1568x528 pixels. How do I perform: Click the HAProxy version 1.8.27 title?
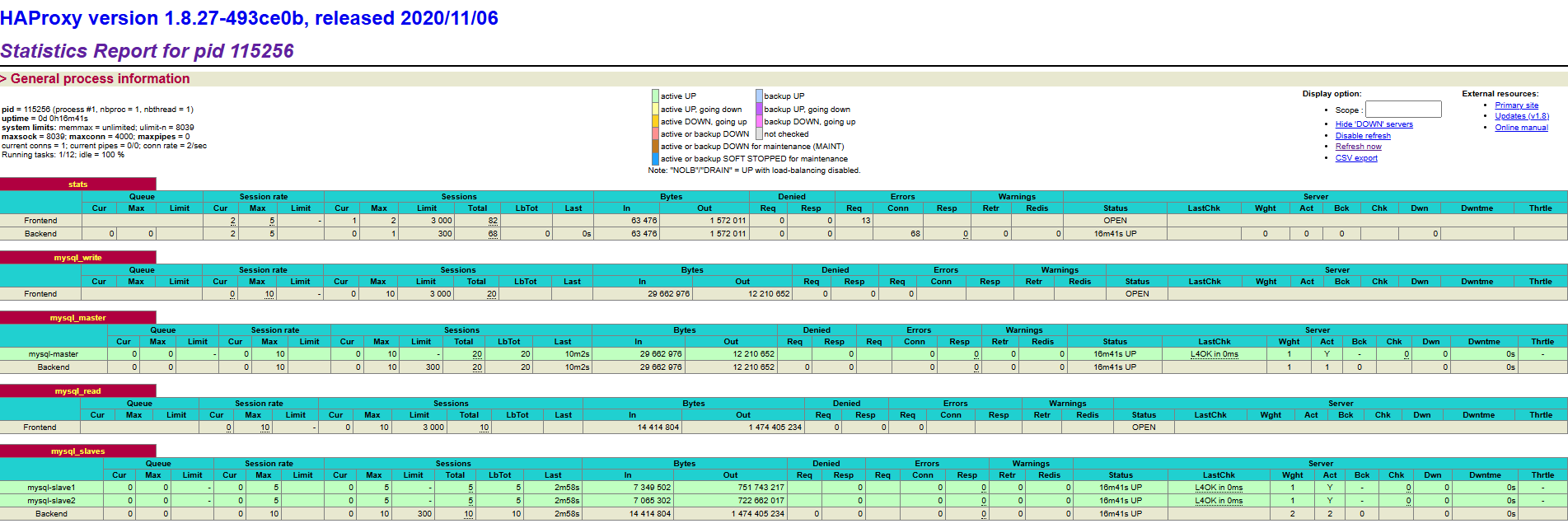tap(249, 18)
